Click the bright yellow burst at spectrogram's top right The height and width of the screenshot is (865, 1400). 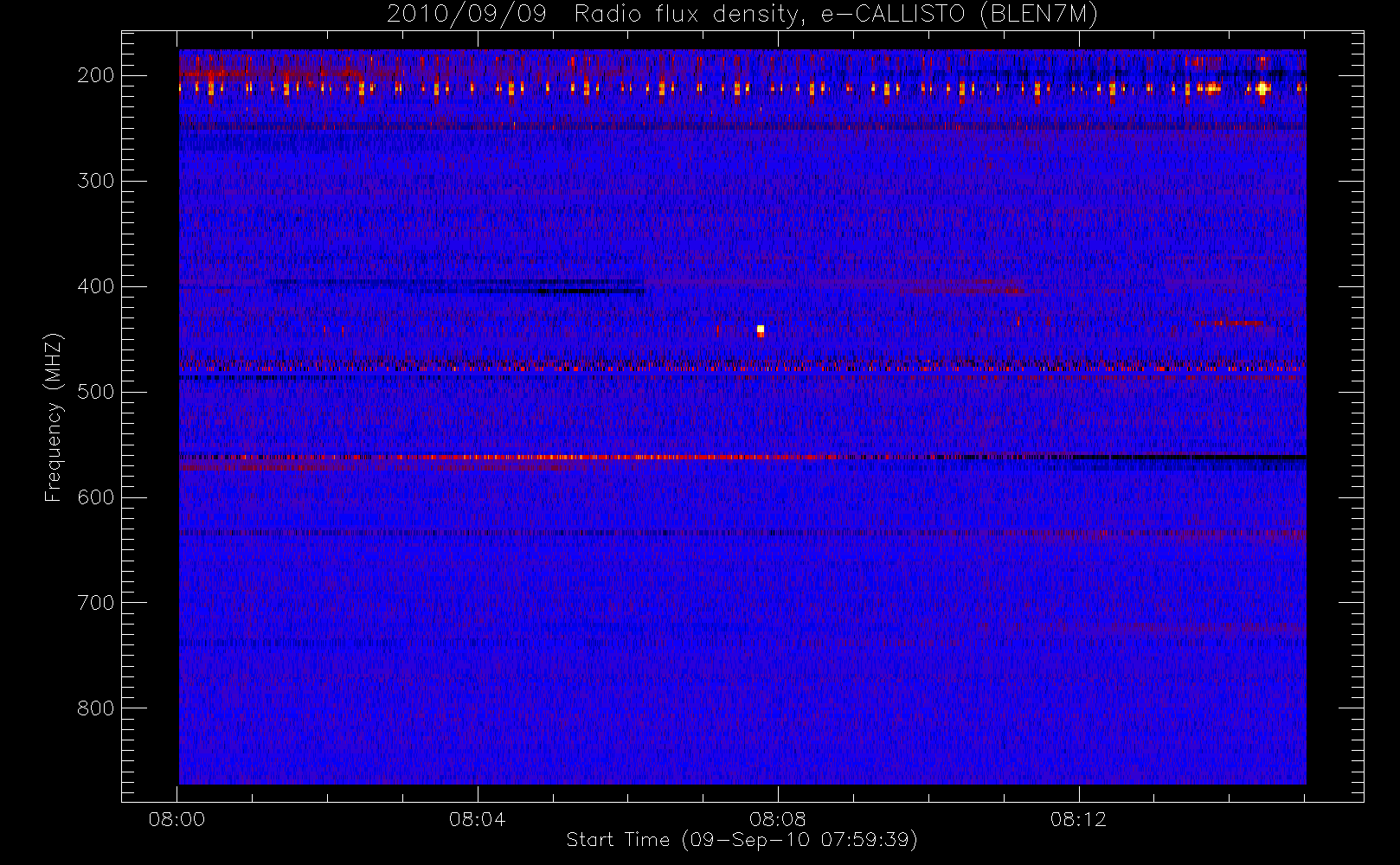(x=1262, y=87)
